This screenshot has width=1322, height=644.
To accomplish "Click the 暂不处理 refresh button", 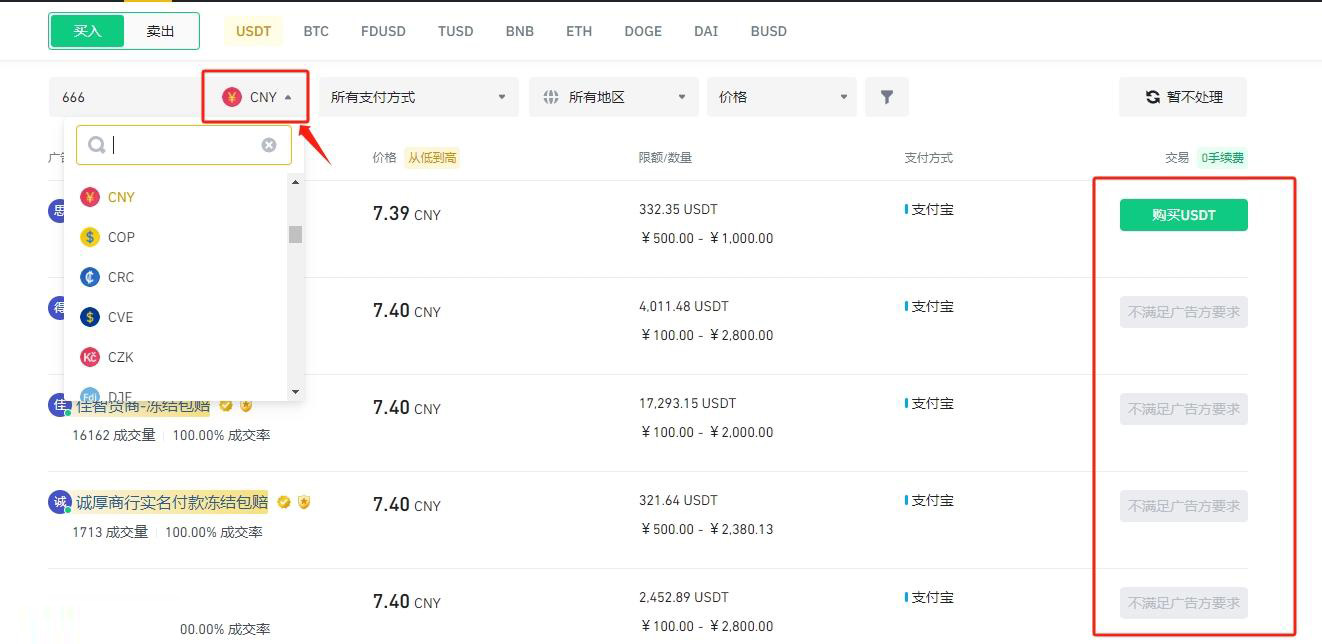I will pyautogui.click(x=1183, y=96).
